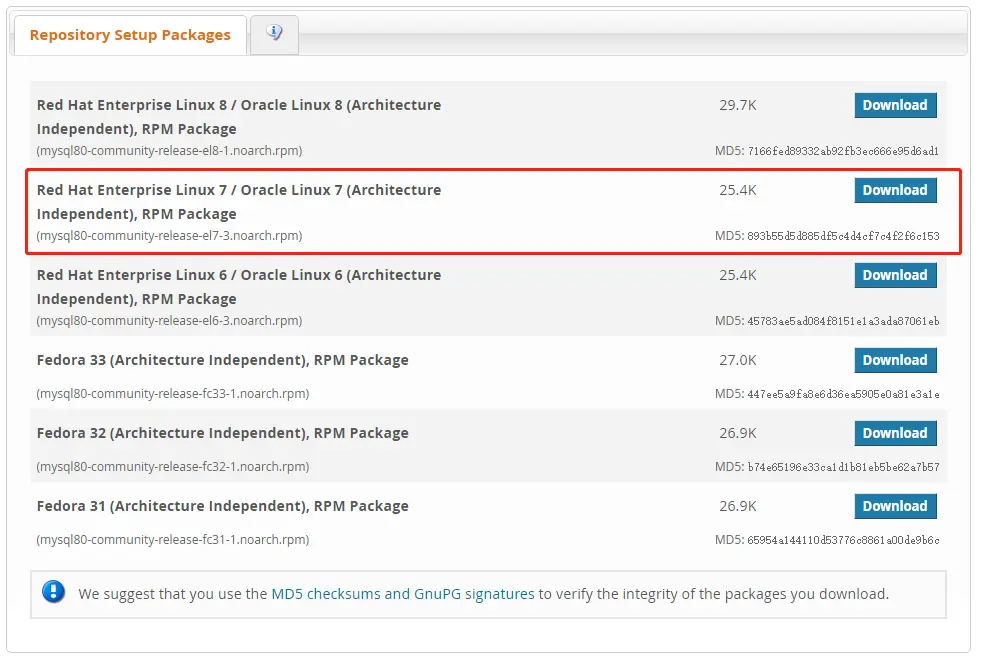Select the filename mysql80-community-release-el6-3.noarch.rpm
This screenshot has width=981, height=662.
[x=170, y=321]
